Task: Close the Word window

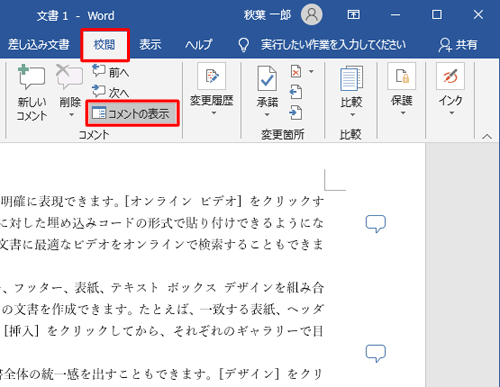Action: point(478,15)
